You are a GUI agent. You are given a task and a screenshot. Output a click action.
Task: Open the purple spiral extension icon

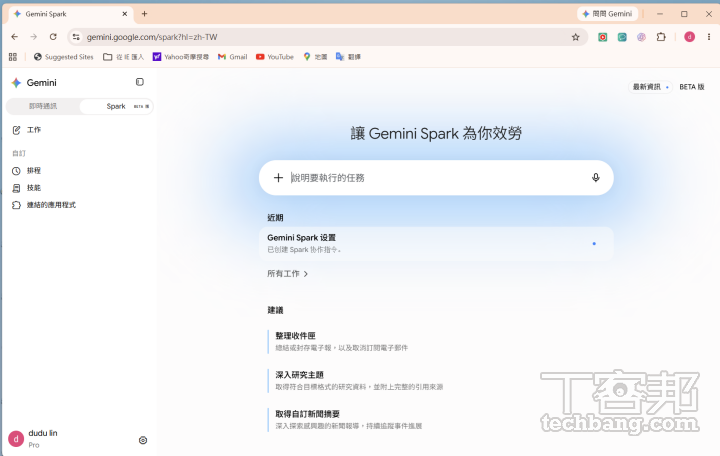pyautogui.click(x=641, y=37)
